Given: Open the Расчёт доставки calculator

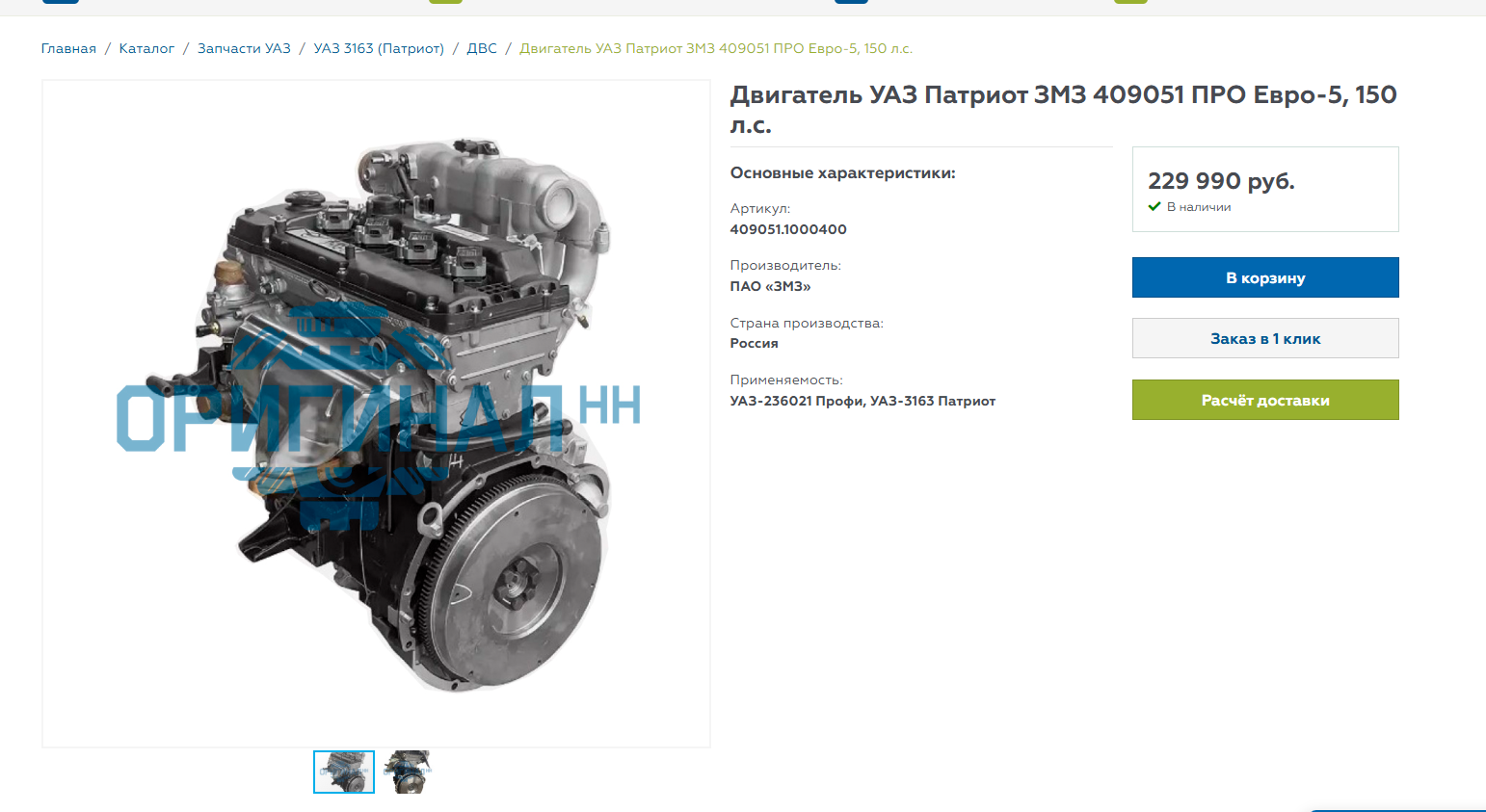Looking at the screenshot, I should tap(1265, 400).
